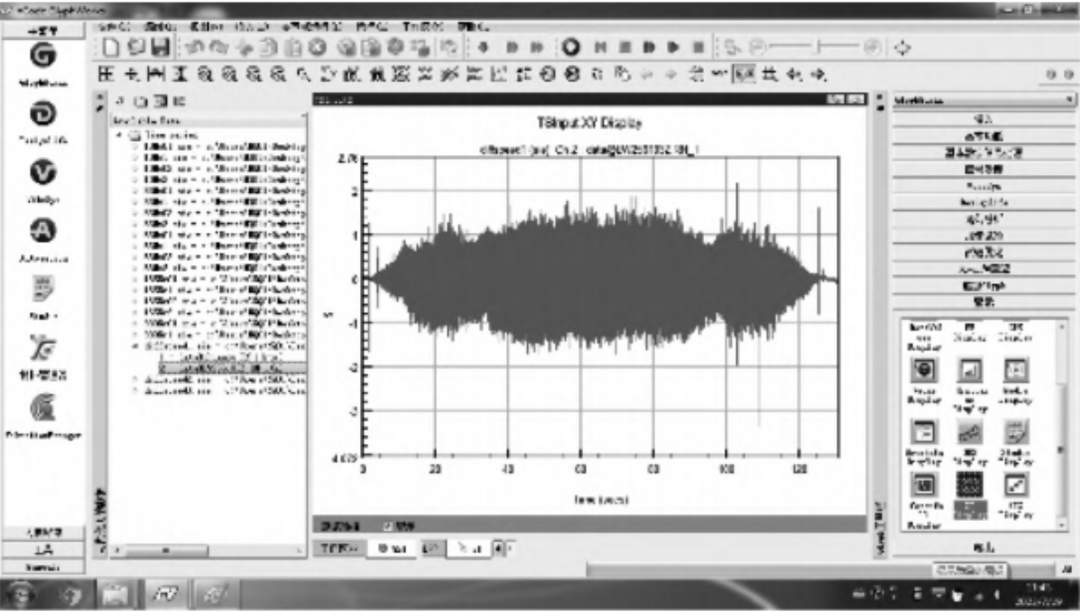Click the crosshair icon right of the zoom slider
The image size is (1080, 613).
(x=902, y=48)
